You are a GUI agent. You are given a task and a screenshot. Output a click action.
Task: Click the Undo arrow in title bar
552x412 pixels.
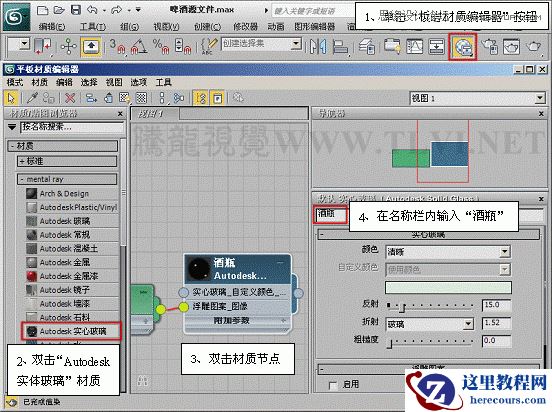[x=92, y=10]
